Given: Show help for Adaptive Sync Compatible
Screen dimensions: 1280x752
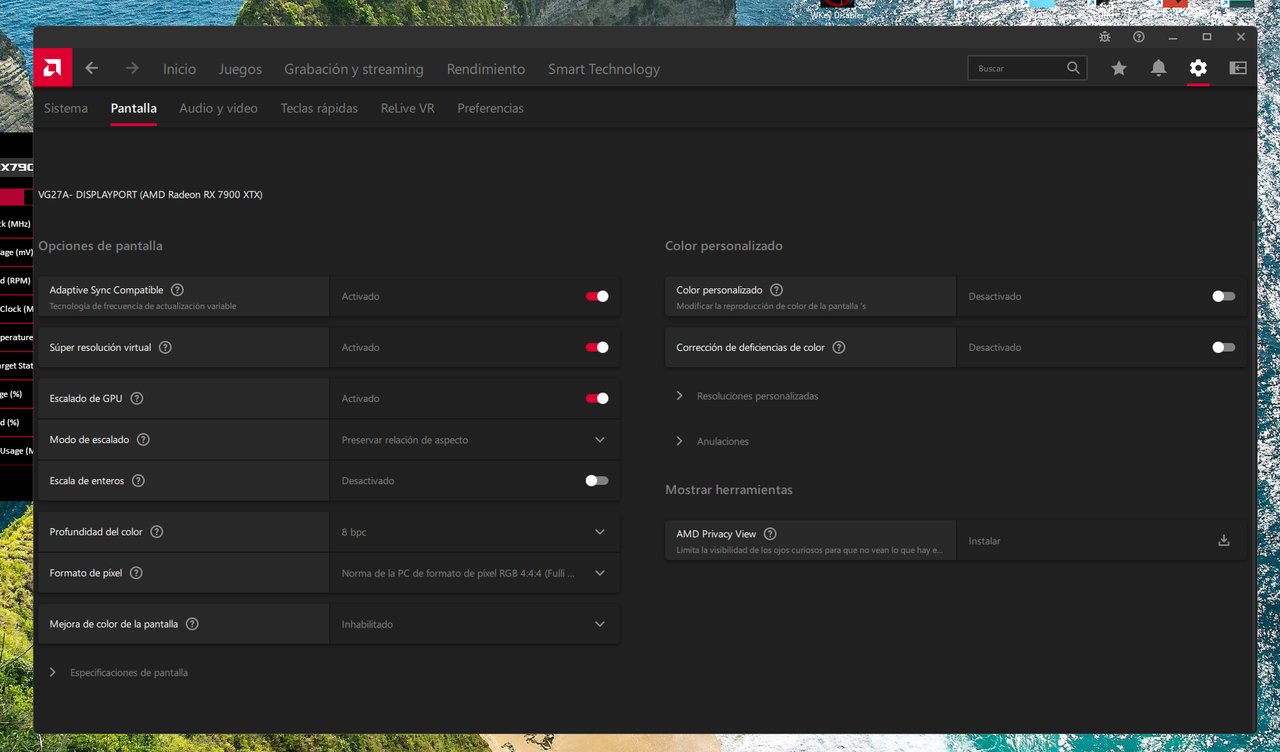Looking at the screenshot, I should coord(177,290).
